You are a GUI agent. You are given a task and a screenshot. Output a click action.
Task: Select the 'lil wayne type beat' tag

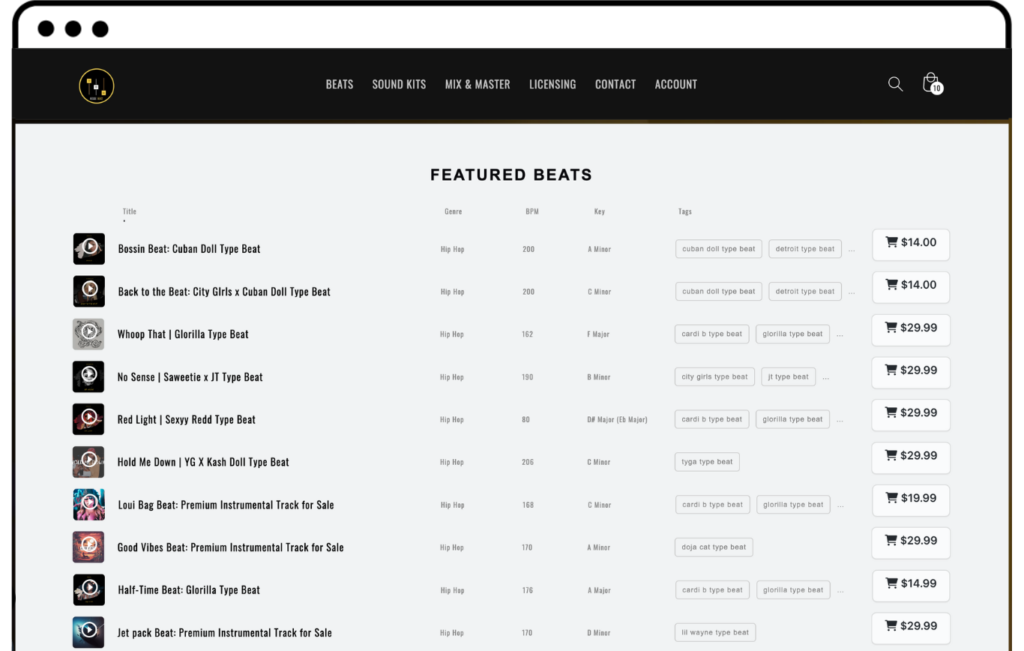(715, 632)
